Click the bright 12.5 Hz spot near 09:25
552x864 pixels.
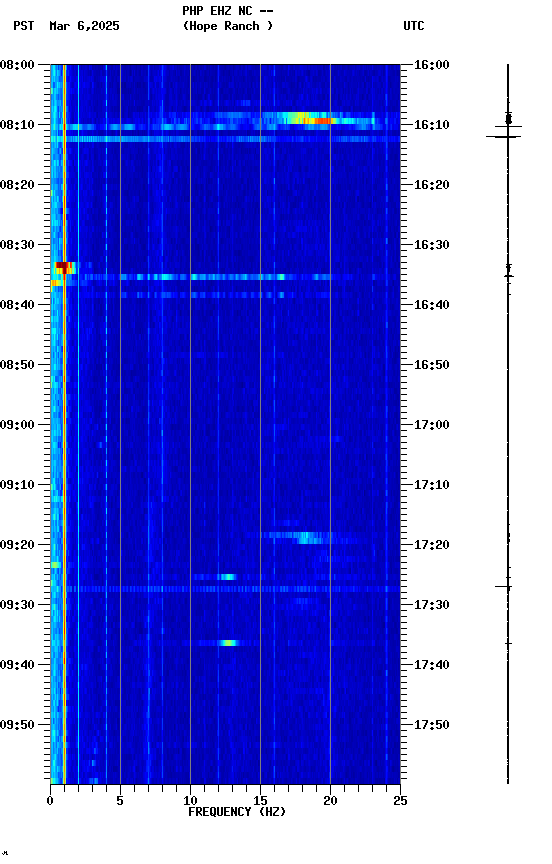(x=228, y=577)
